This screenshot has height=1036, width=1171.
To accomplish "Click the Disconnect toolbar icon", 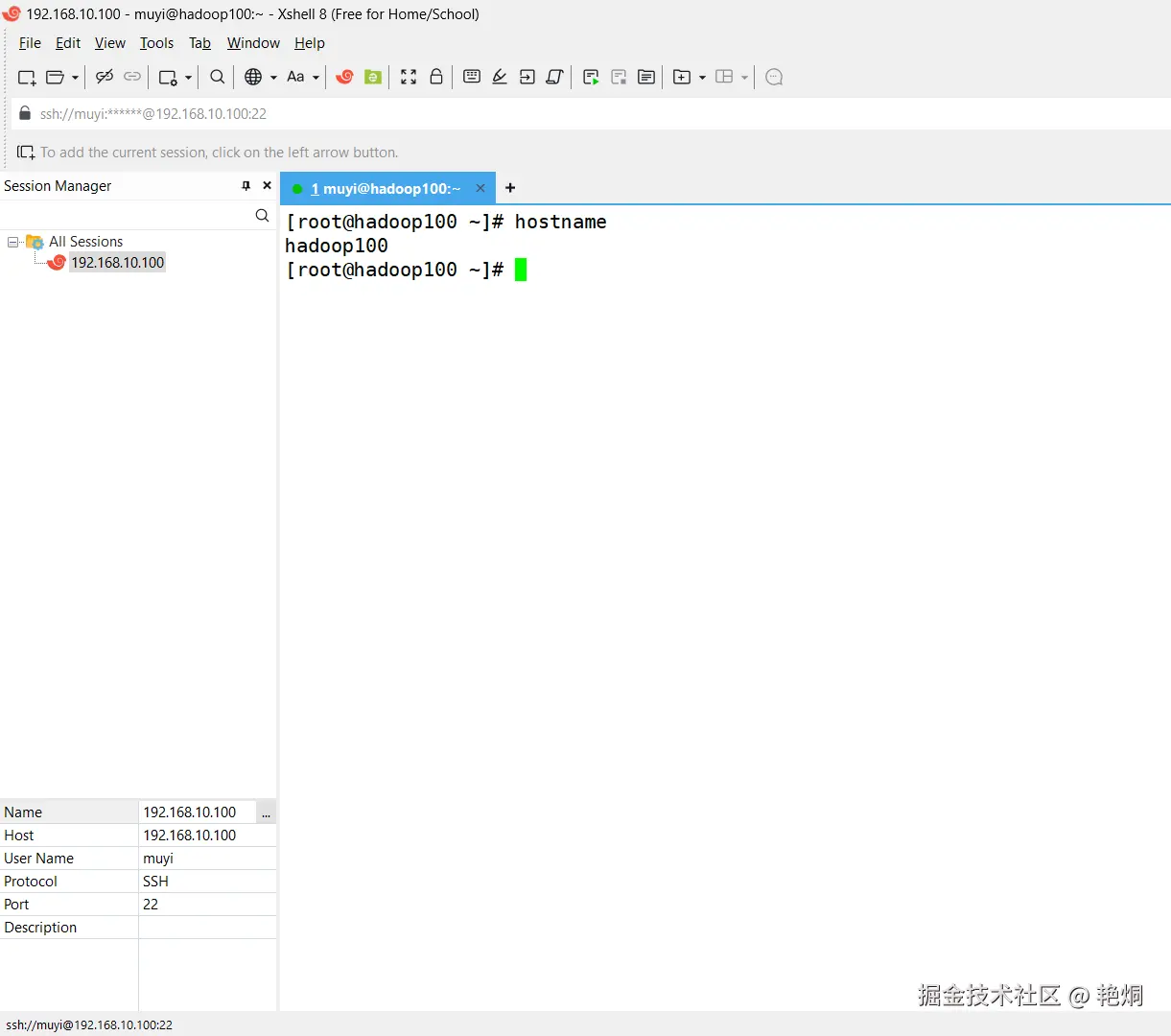I will 105,77.
